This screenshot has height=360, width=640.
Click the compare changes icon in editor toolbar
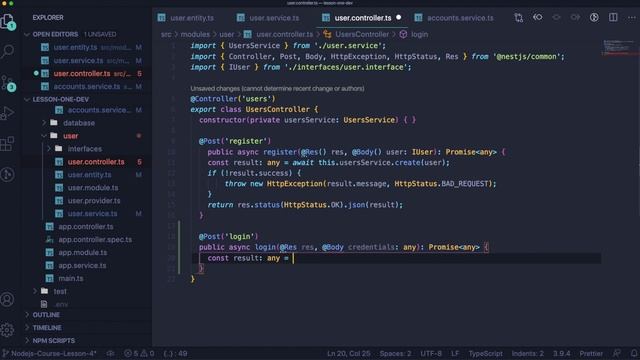519,18
